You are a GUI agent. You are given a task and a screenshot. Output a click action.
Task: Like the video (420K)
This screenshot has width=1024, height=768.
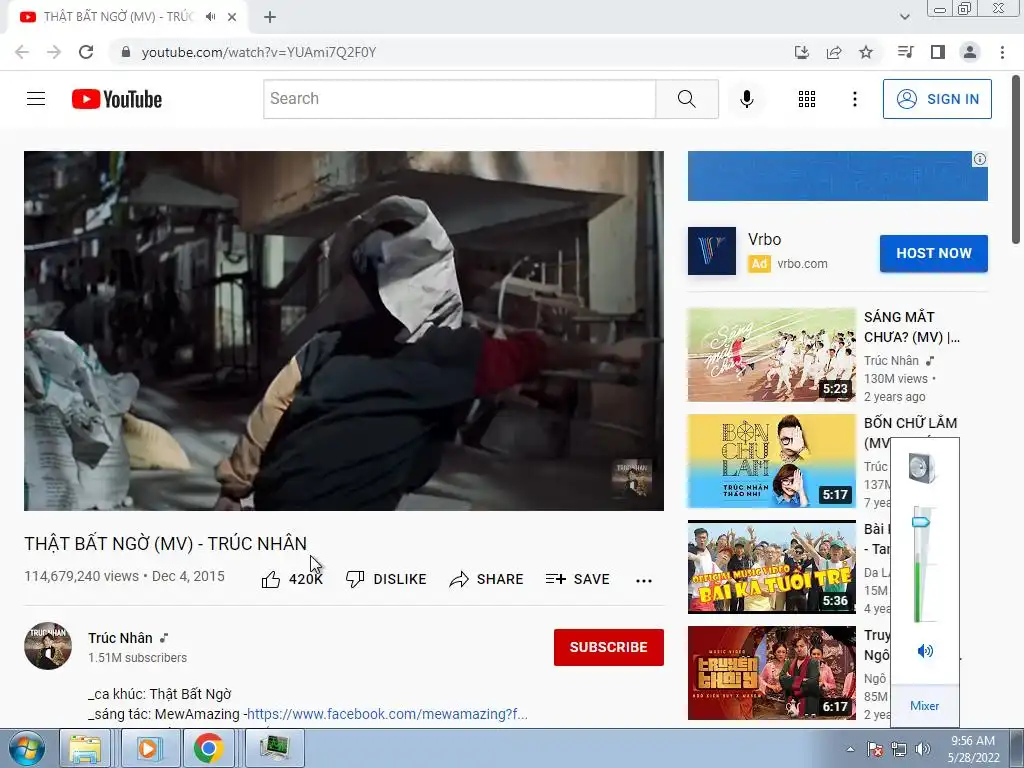pyautogui.click(x=292, y=579)
